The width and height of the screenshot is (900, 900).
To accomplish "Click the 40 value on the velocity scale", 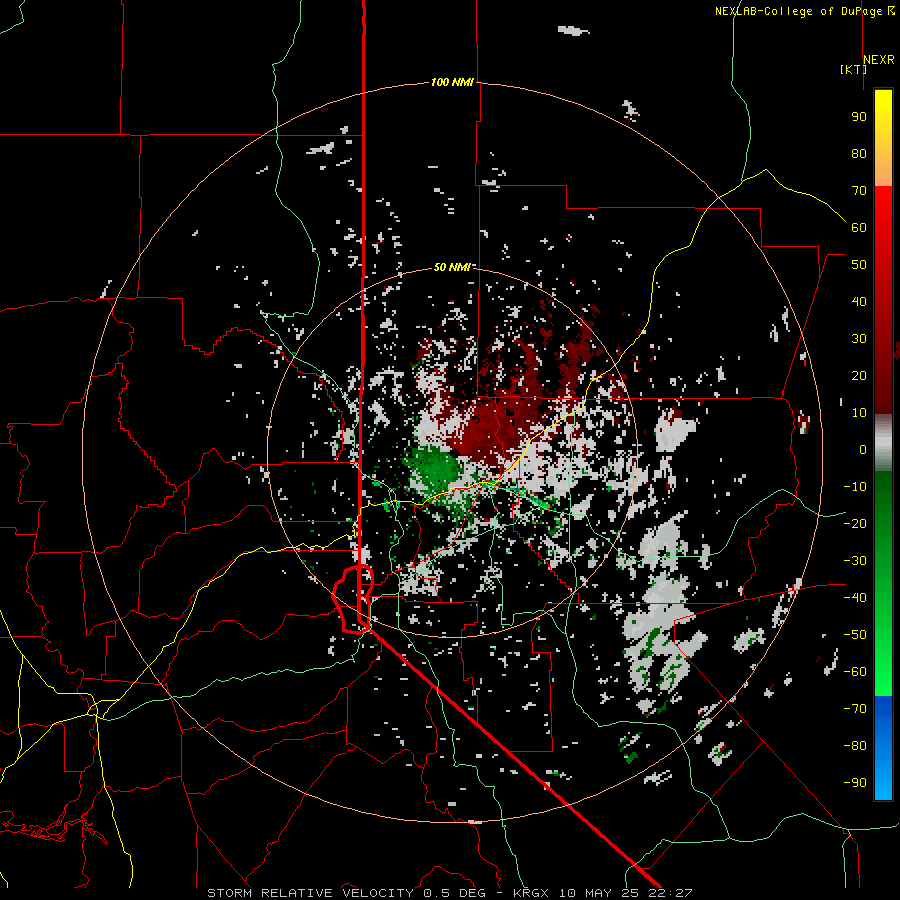I will (x=859, y=302).
